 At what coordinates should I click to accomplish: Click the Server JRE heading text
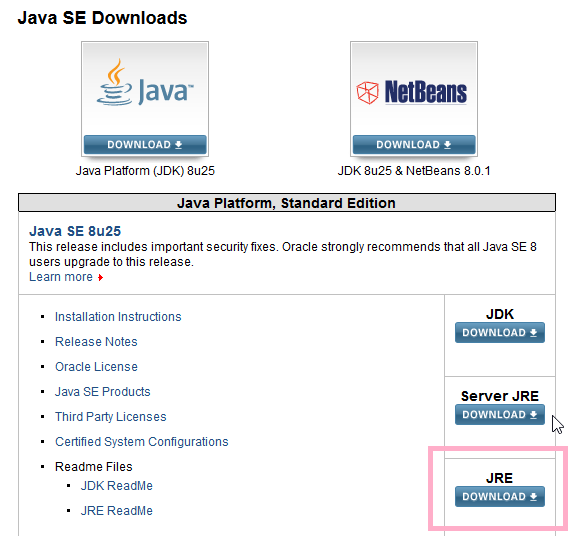pos(500,396)
